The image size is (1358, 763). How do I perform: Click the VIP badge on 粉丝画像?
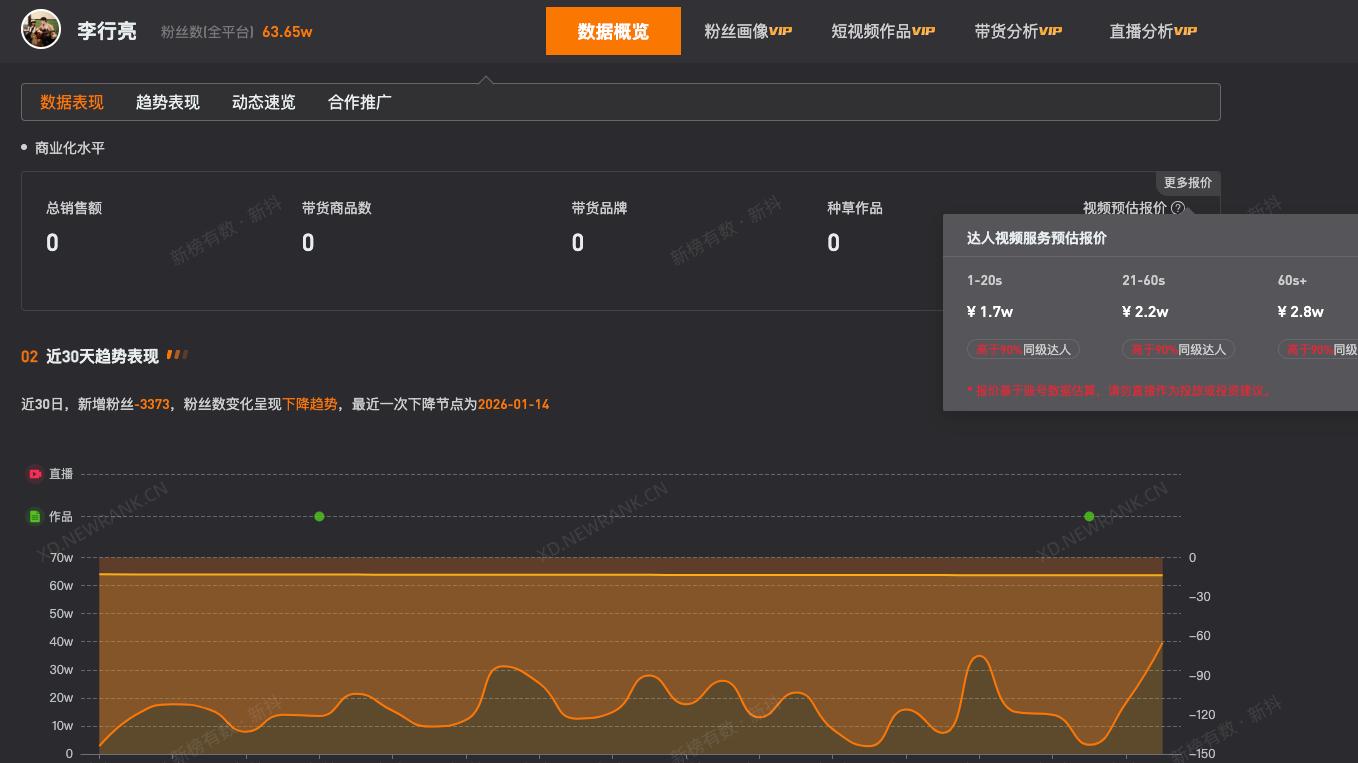click(x=781, y=30)
